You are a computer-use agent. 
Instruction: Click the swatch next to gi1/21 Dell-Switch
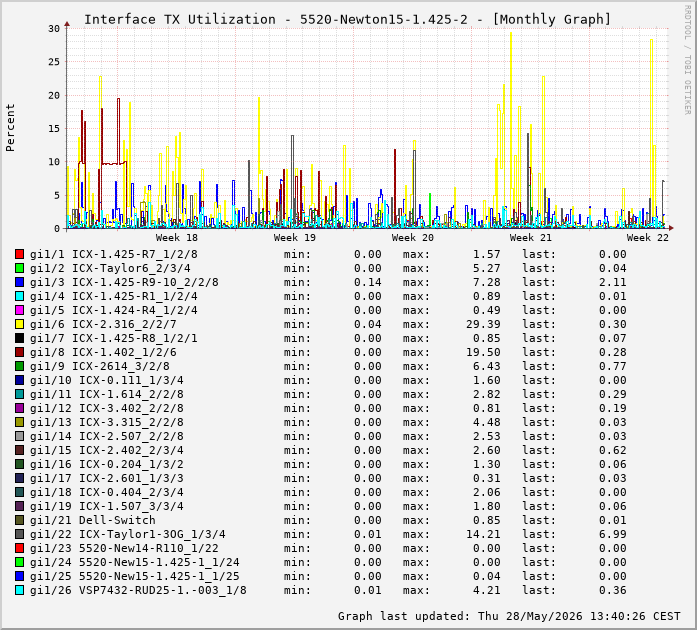tap(19, 520)
